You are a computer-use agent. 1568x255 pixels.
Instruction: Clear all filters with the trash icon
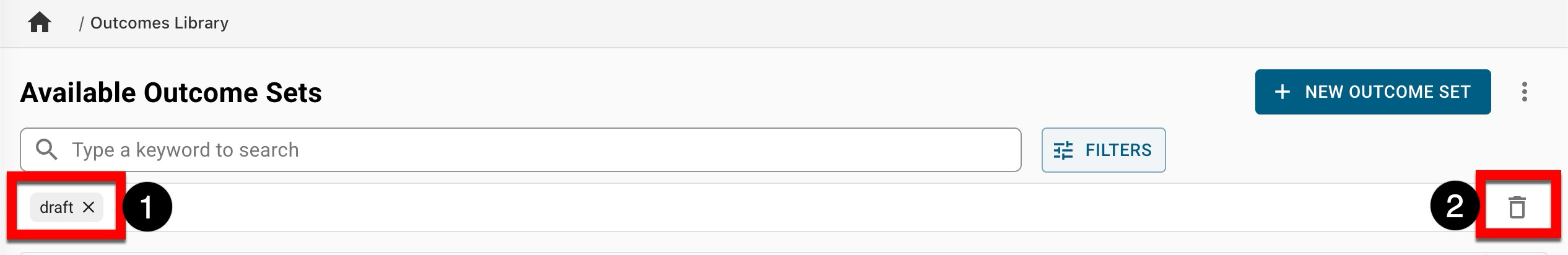pyautogui.click(x=1517, y=207)
